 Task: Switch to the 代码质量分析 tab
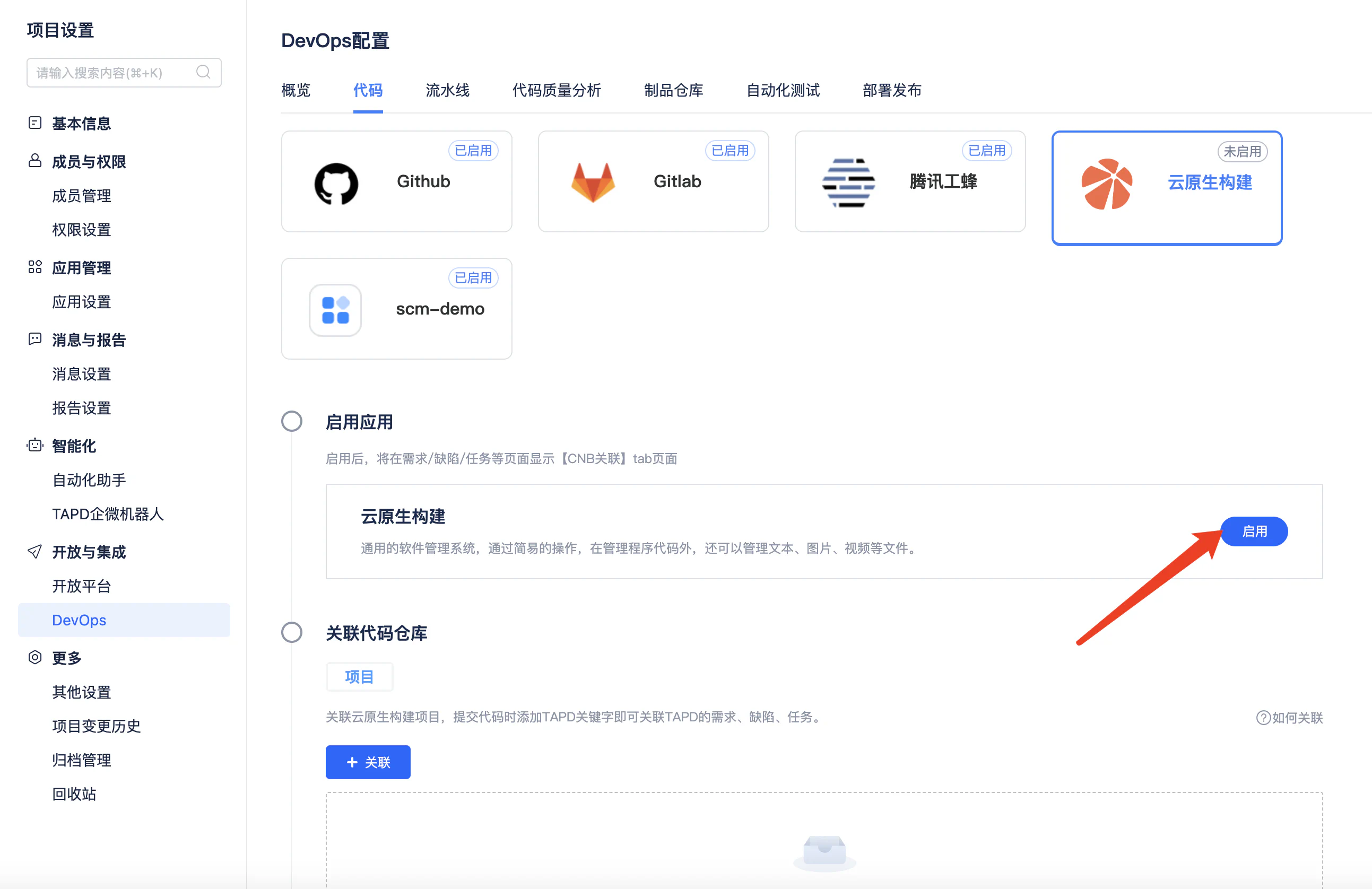[557, 91]
